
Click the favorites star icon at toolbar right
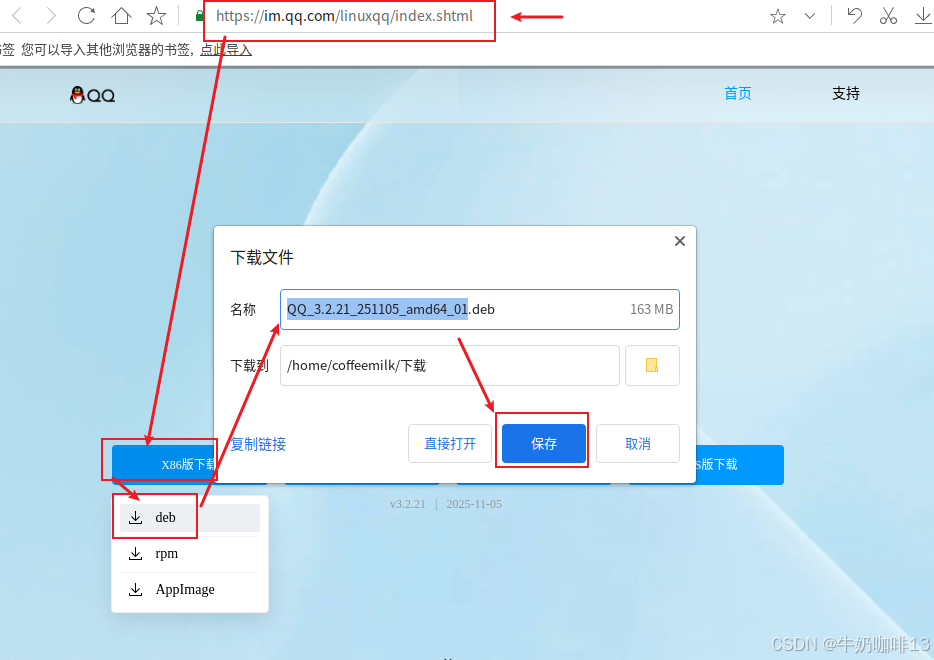[777, 16]
